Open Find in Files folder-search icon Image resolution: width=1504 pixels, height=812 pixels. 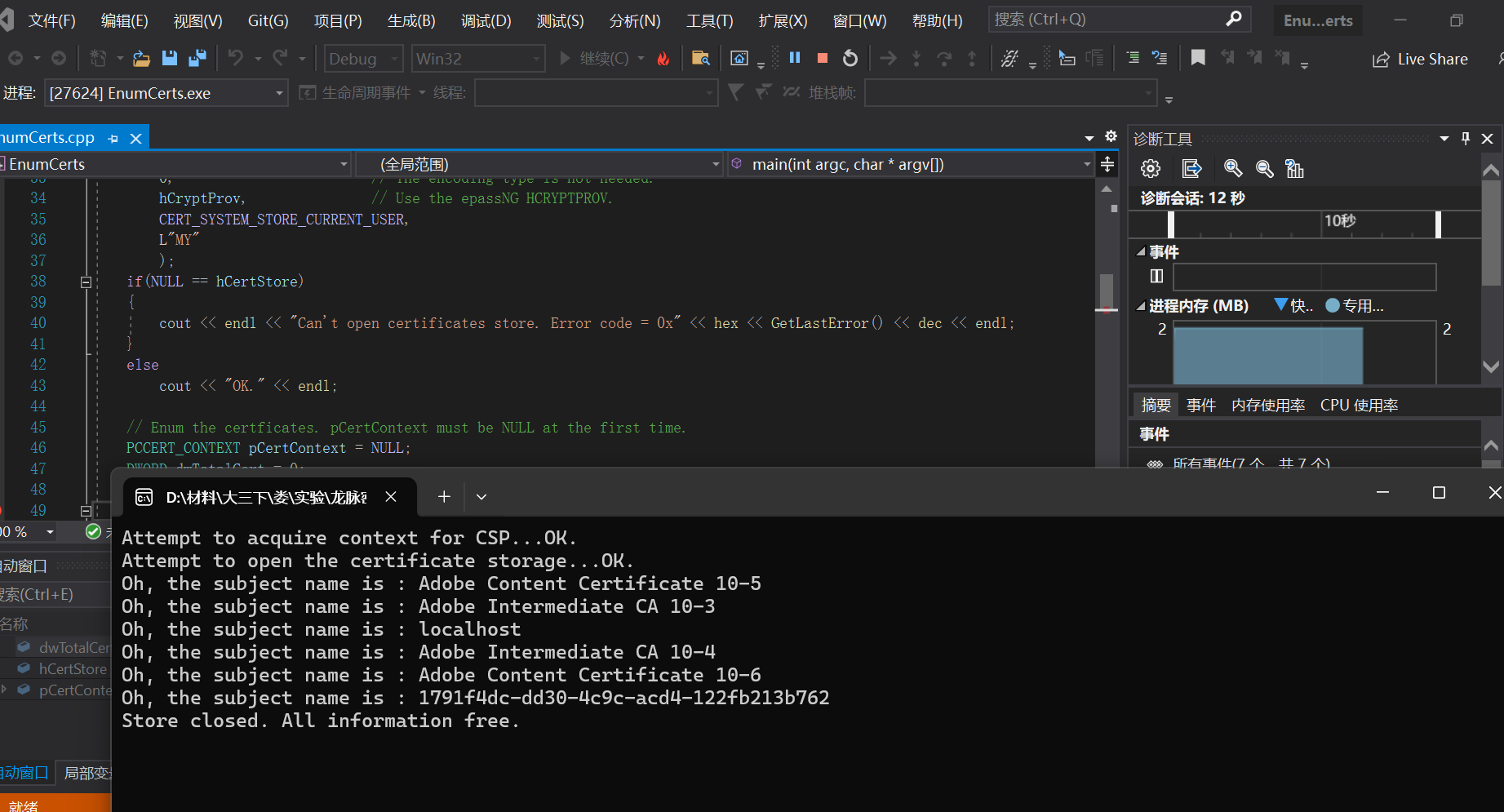[x=700, y=58]
